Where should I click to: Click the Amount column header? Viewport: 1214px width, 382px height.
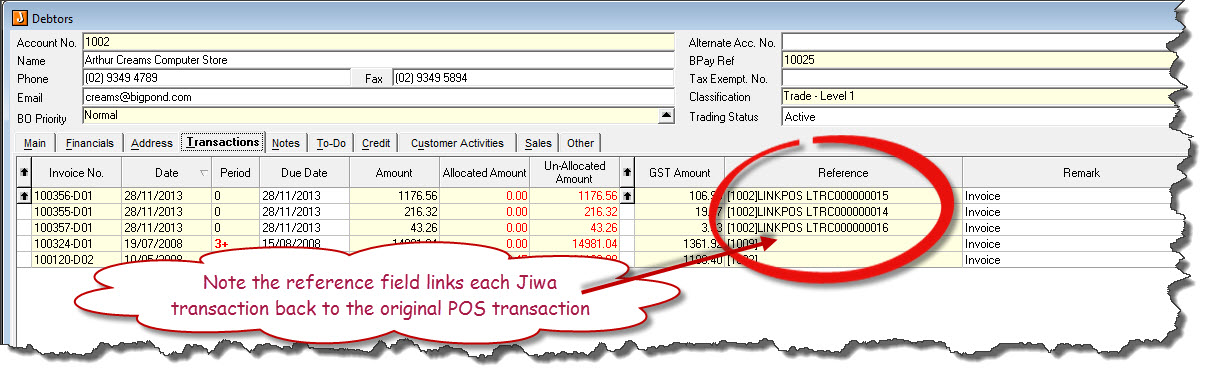394,173
